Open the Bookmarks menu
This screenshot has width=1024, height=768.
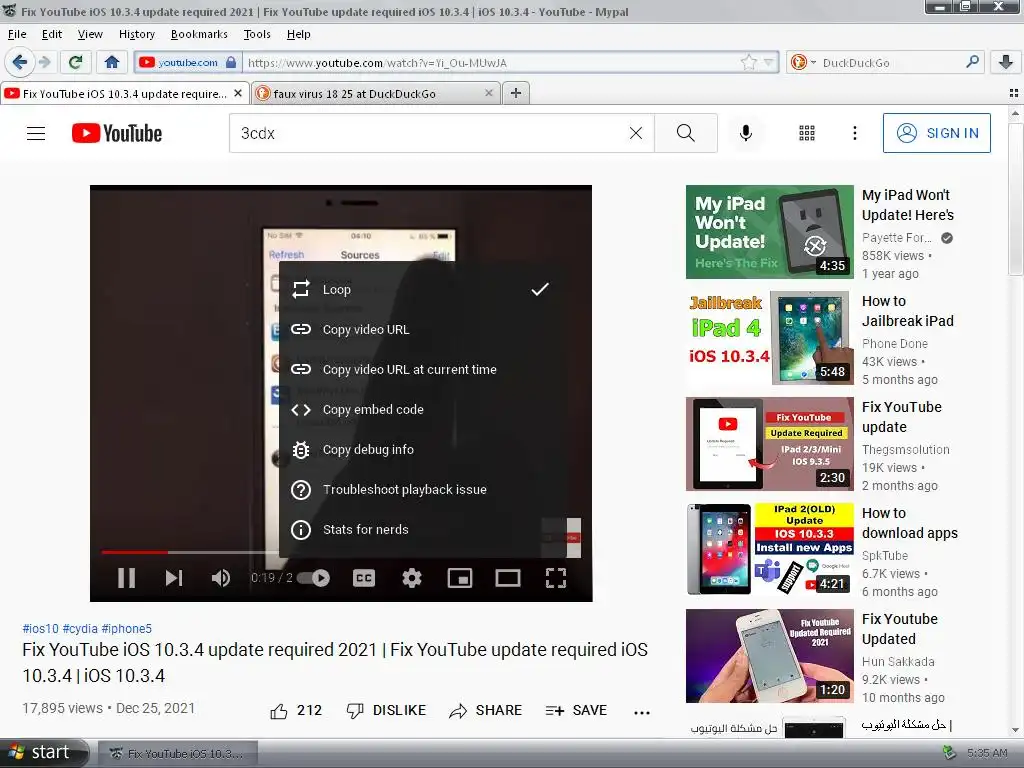[199, 34]
